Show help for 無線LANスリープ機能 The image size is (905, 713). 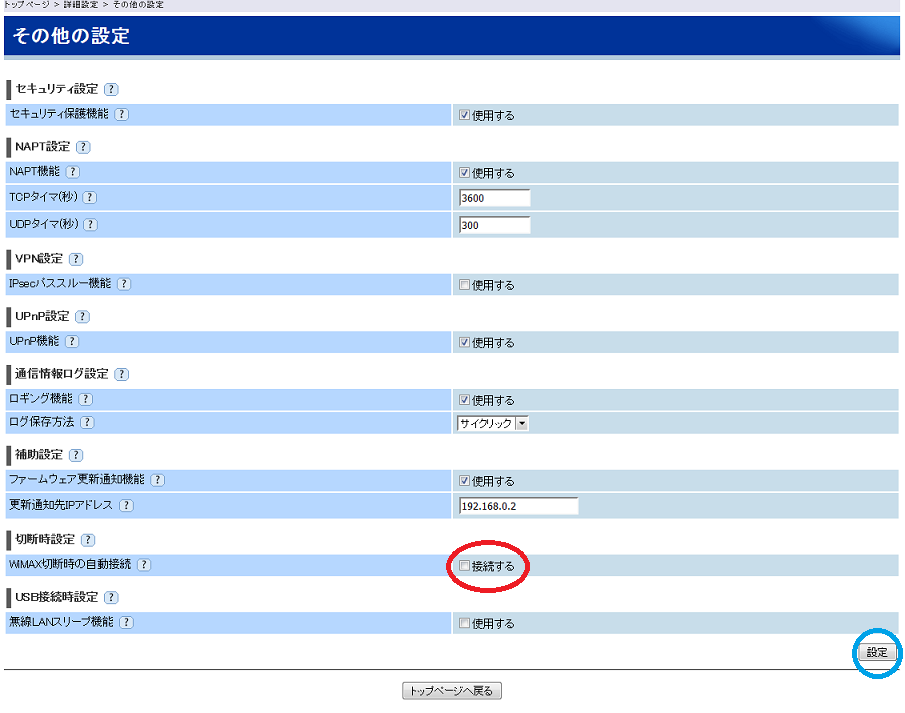126,622
